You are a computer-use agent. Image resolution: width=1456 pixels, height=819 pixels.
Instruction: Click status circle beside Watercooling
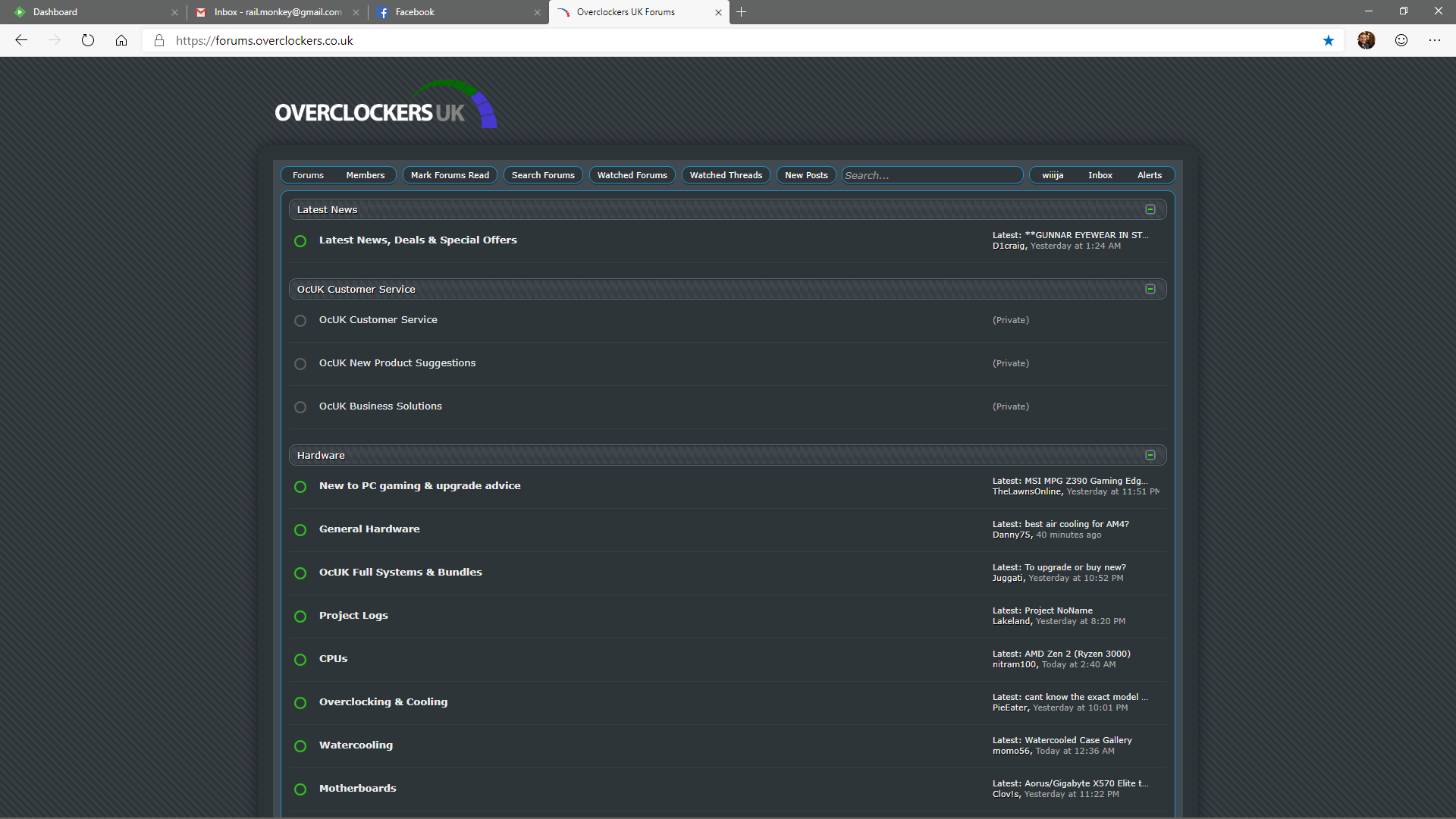click(x=300, y=746)
